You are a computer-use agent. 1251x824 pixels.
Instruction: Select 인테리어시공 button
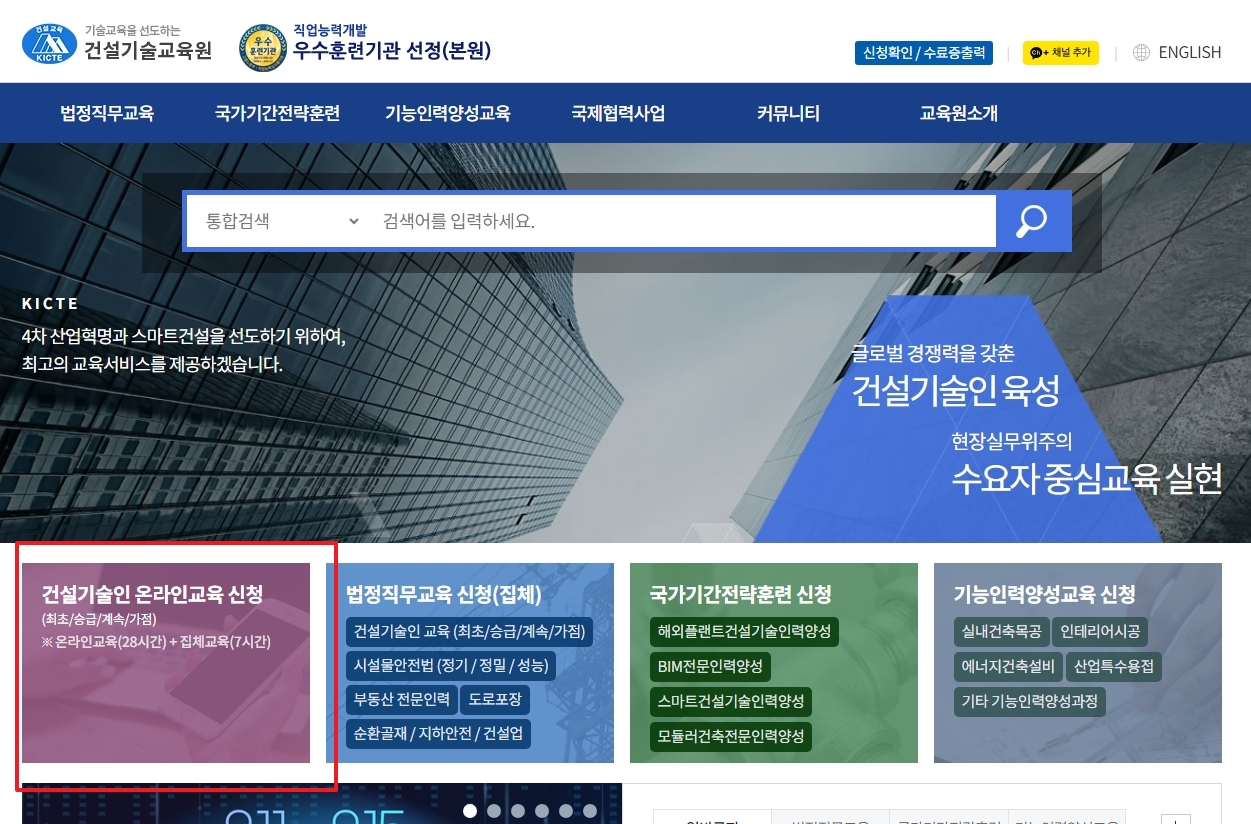point(1100,632)
